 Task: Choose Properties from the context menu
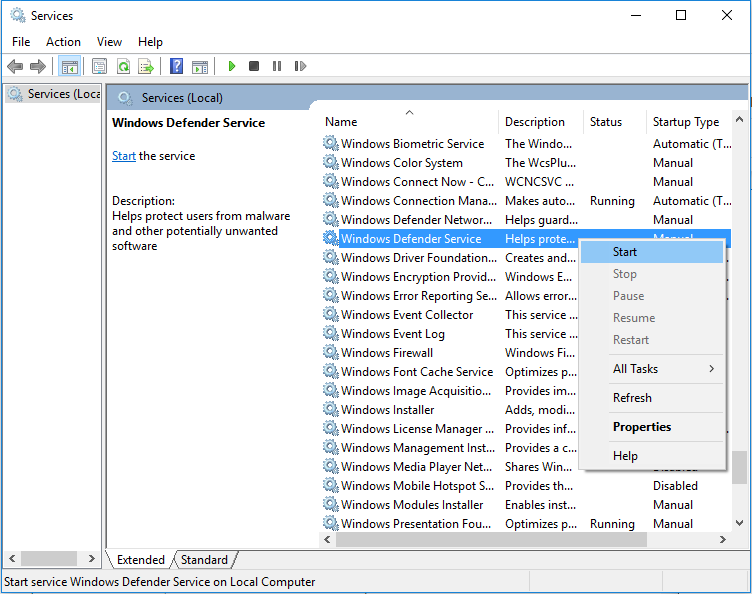click(x=652, y=427)
